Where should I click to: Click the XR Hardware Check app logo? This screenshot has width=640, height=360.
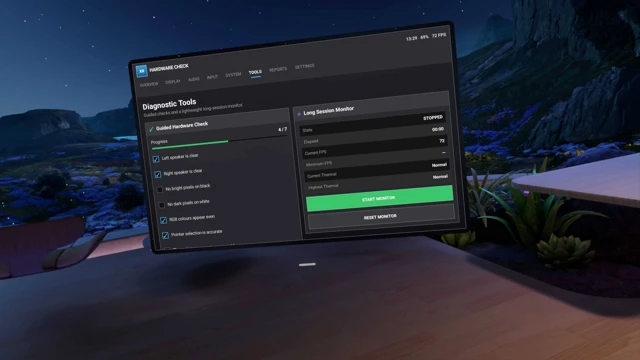point(141,71)
